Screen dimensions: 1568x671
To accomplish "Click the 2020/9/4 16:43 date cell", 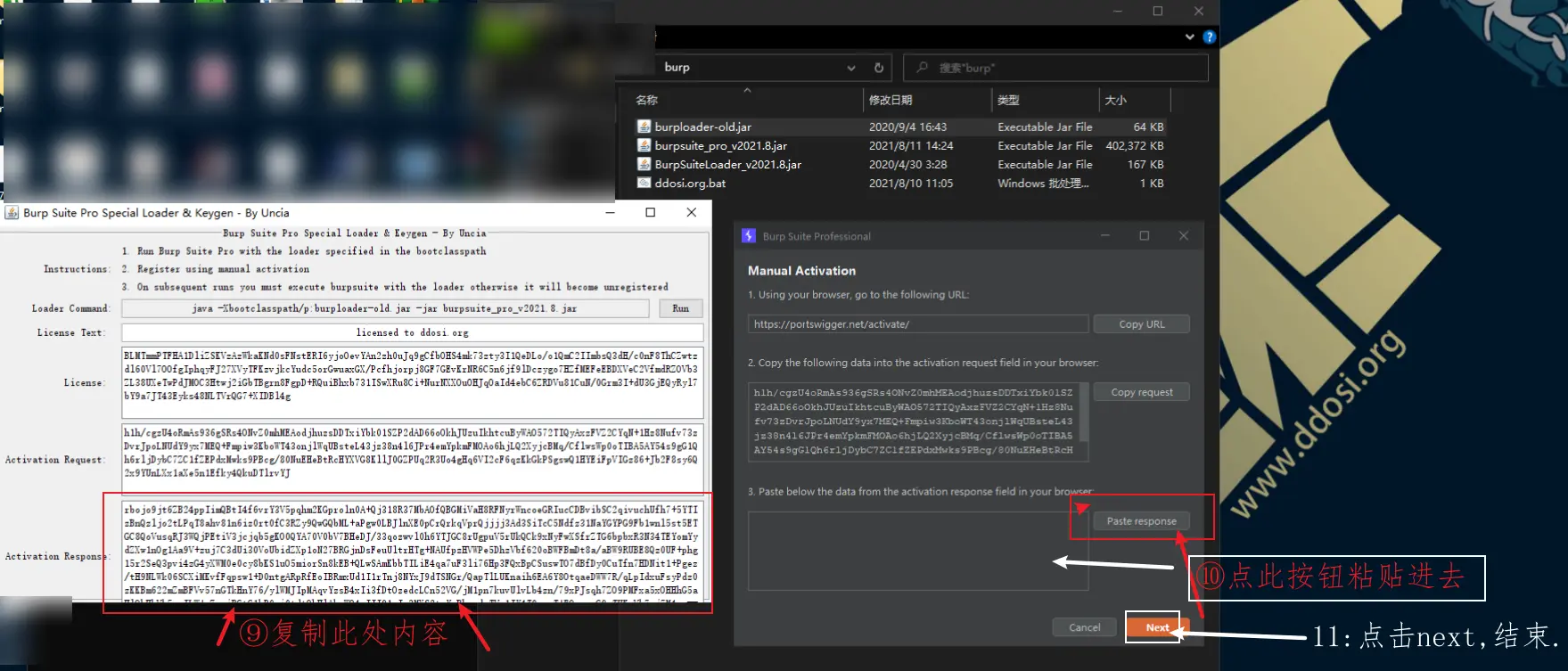I will coord(907,127).
